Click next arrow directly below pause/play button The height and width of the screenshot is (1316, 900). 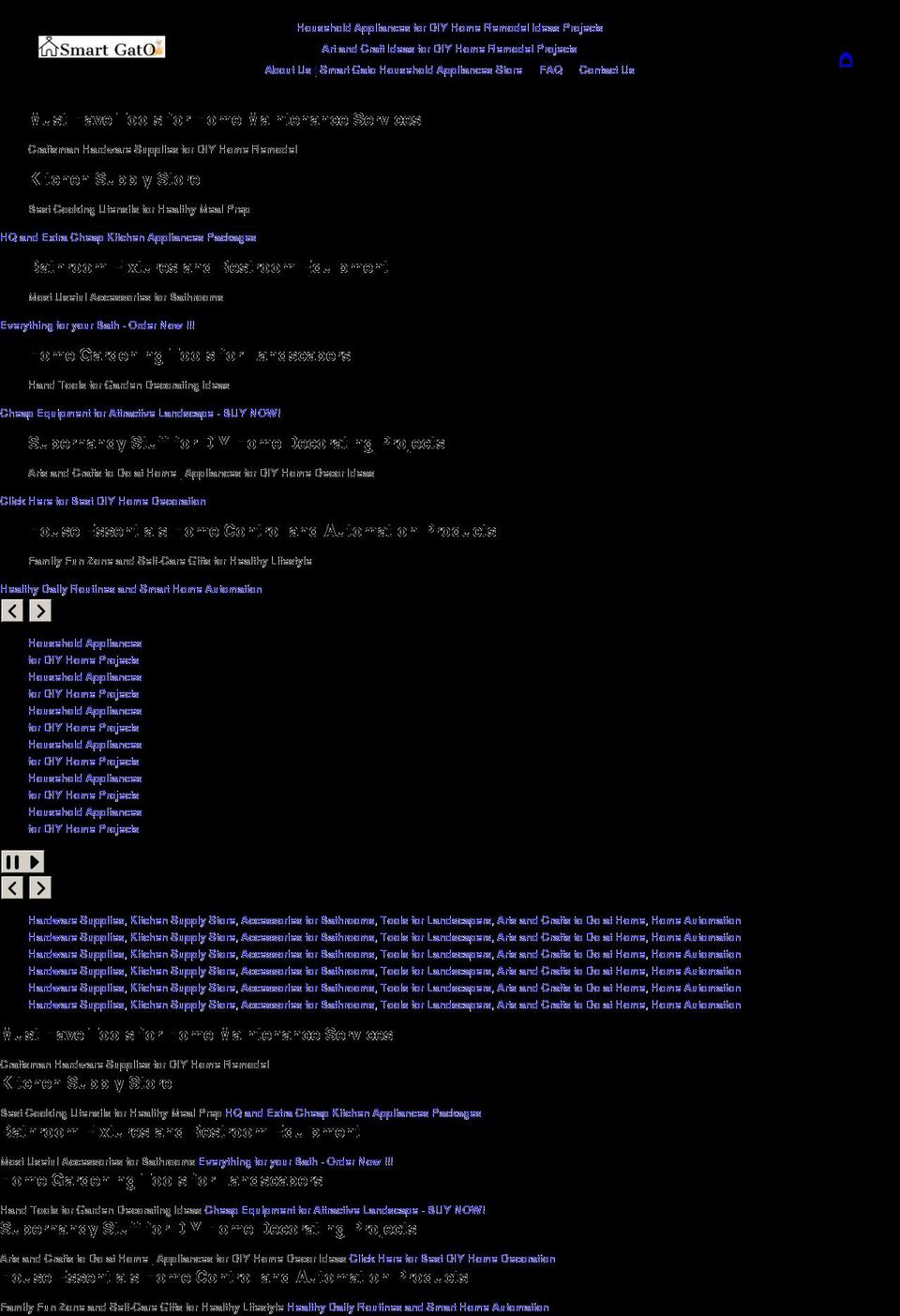pyautogui.click(x=40, y=887)
